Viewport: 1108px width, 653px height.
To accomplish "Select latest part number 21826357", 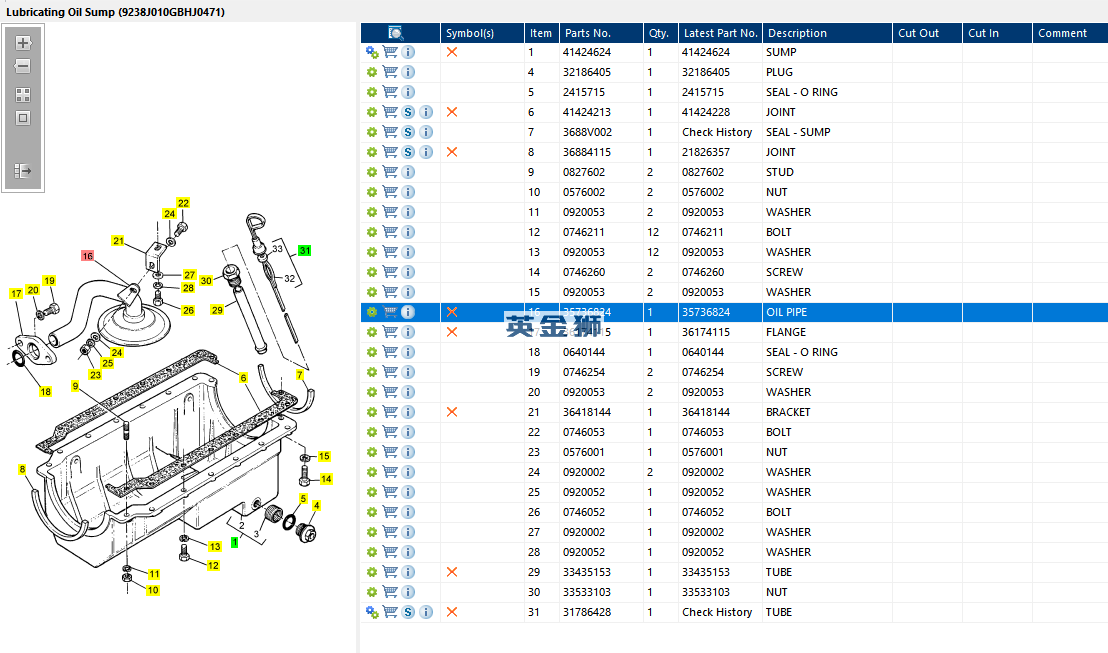I will [x=705, y=152].
